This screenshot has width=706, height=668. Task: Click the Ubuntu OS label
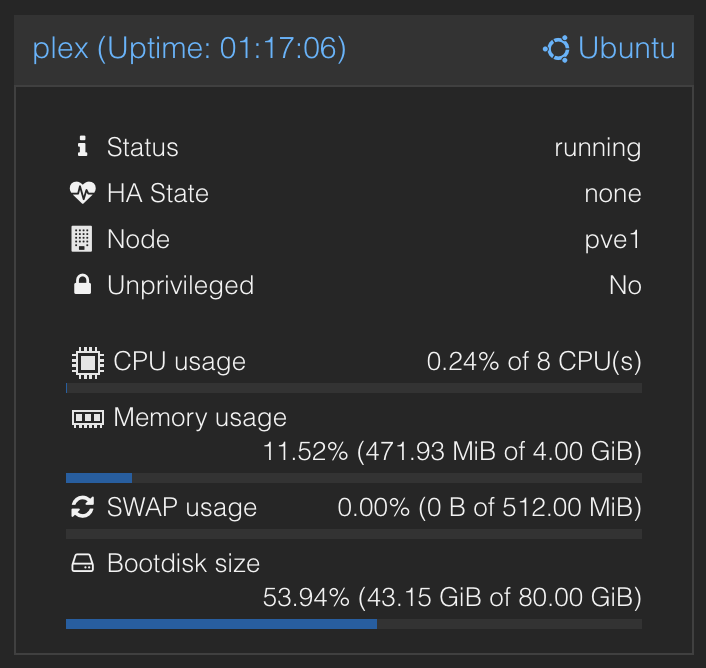tap(627, 48)
